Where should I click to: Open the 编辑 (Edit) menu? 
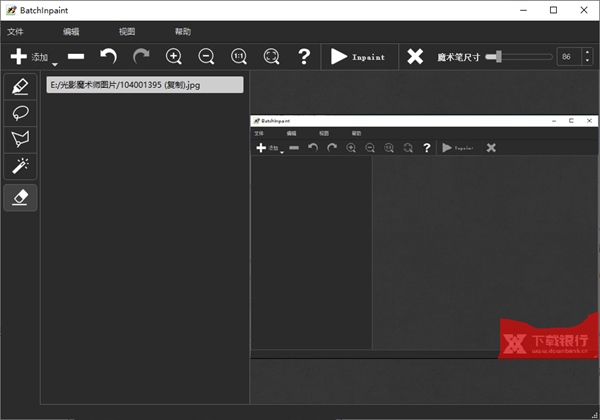[71, 32]
